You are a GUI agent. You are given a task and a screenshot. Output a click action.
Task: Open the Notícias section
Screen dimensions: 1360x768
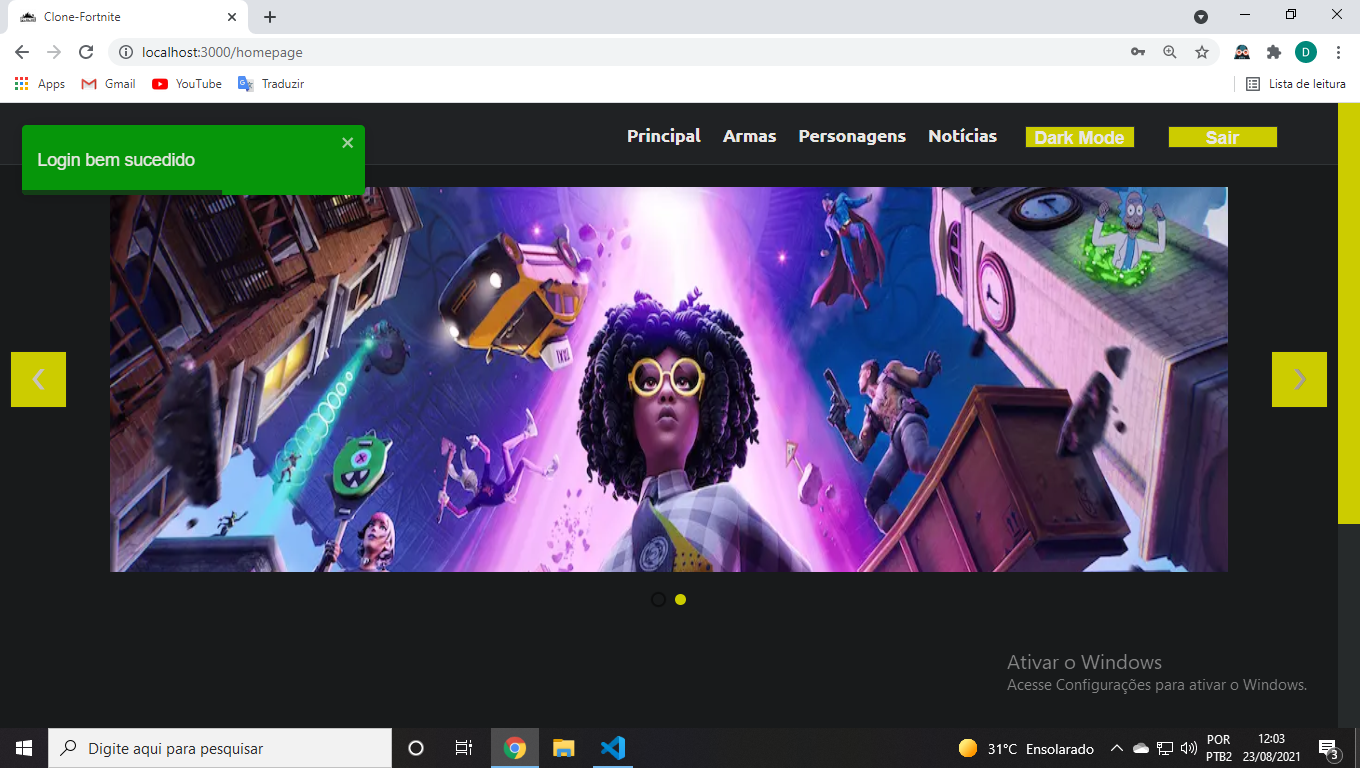[x=962, y=136]
